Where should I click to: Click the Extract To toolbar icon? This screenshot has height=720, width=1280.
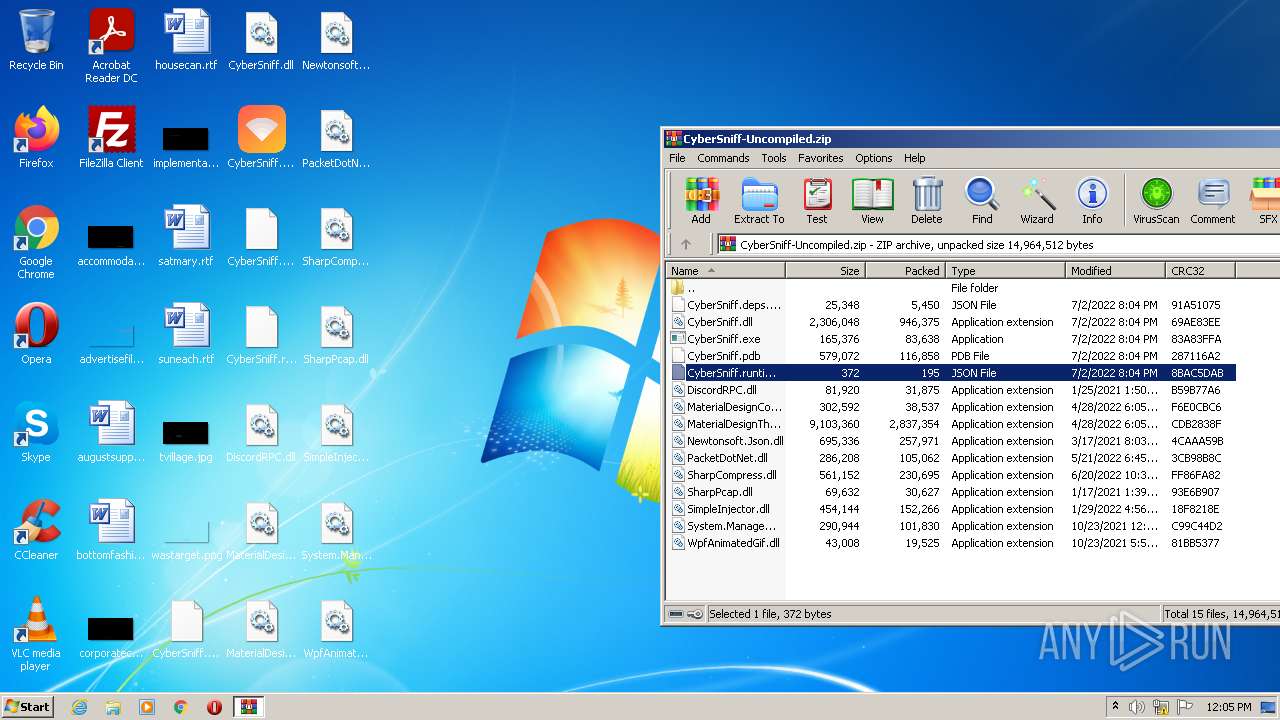[759, 201]
